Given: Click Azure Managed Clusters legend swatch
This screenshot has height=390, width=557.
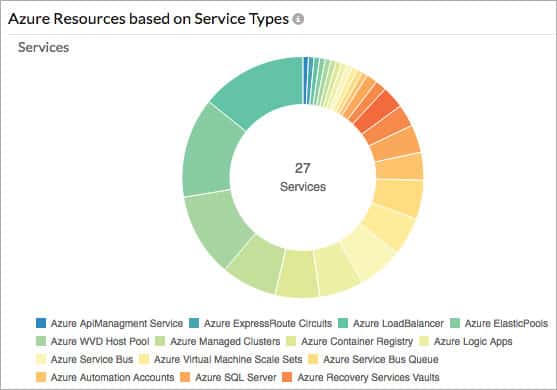Looking at the screenshot, I should 161,341.
